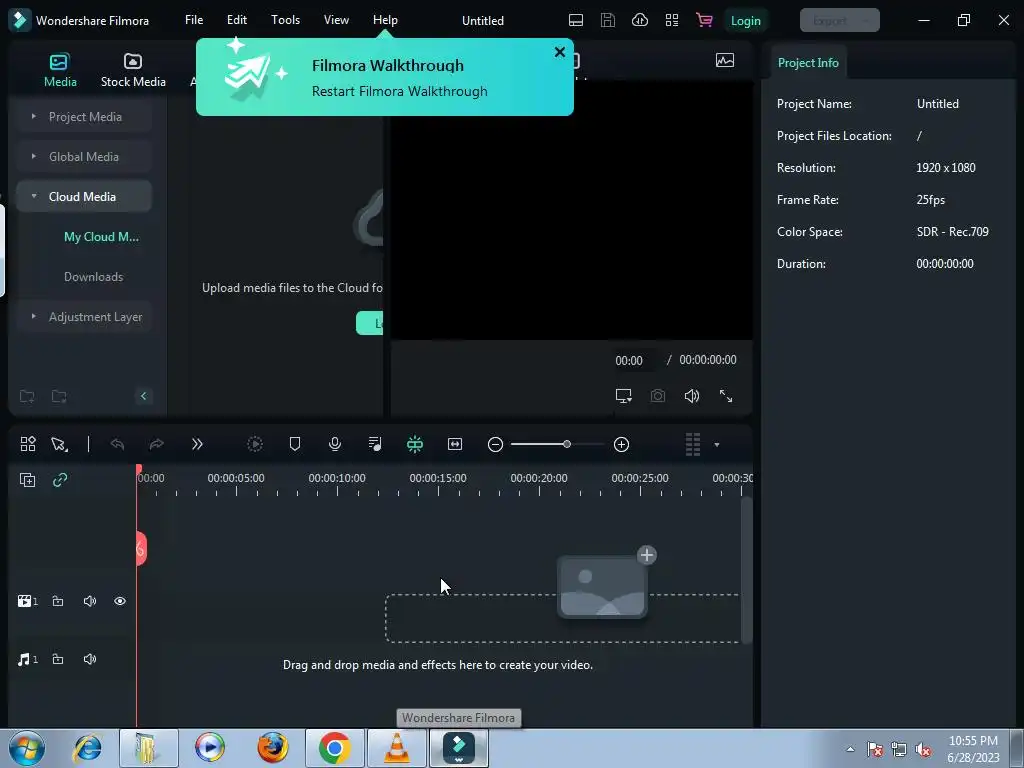Screen dimensions: 1024x768
Task: Open the layout mode icon in title bar
Action: [575, 20]
